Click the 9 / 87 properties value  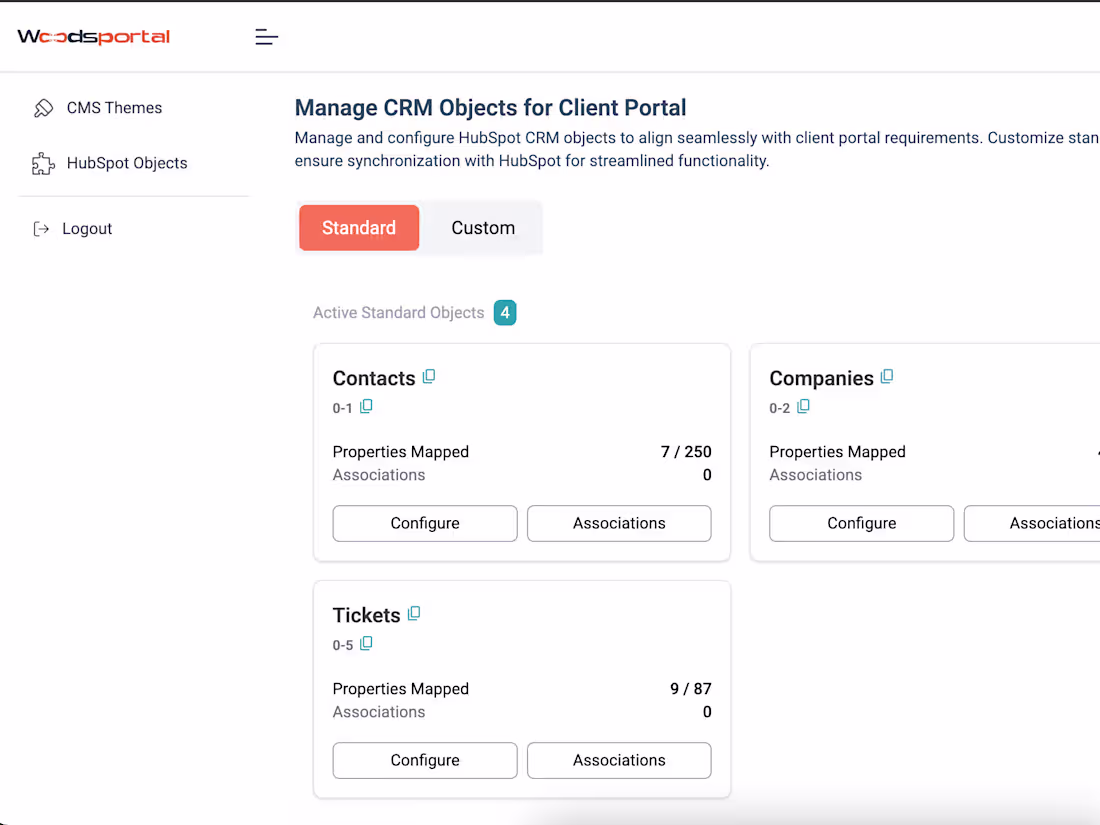691,689
